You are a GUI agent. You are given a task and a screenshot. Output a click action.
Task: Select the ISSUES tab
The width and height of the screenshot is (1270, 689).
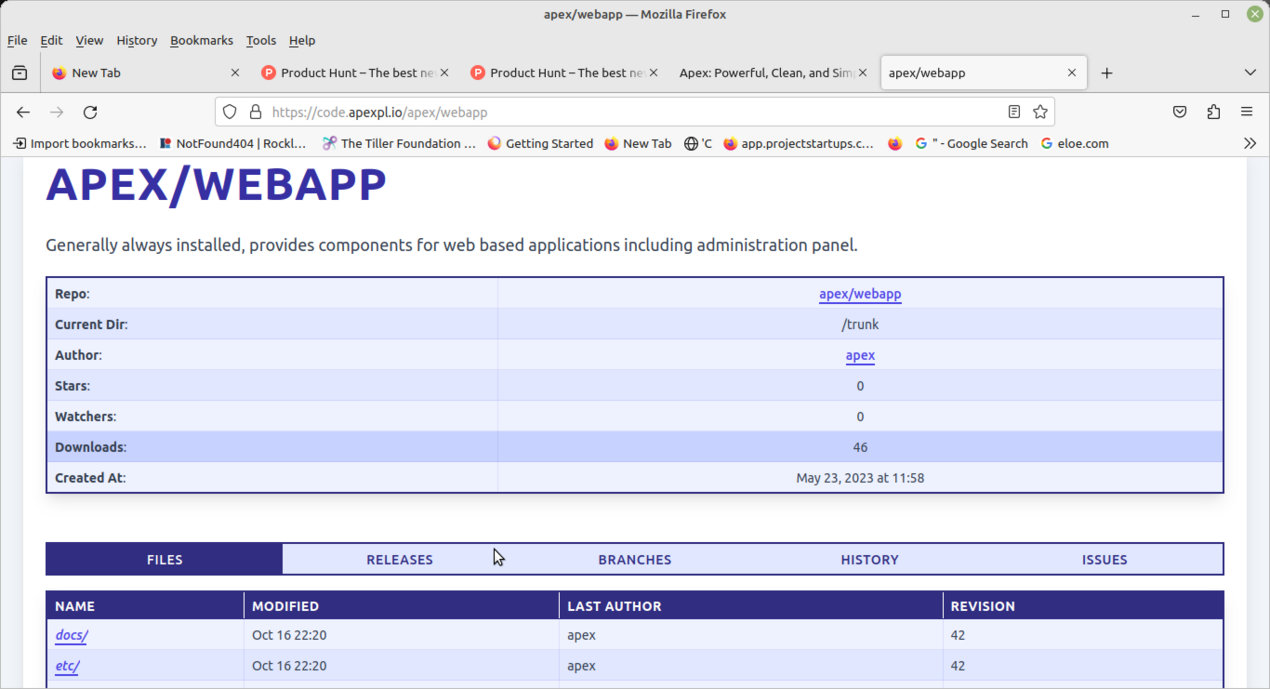1105,559
